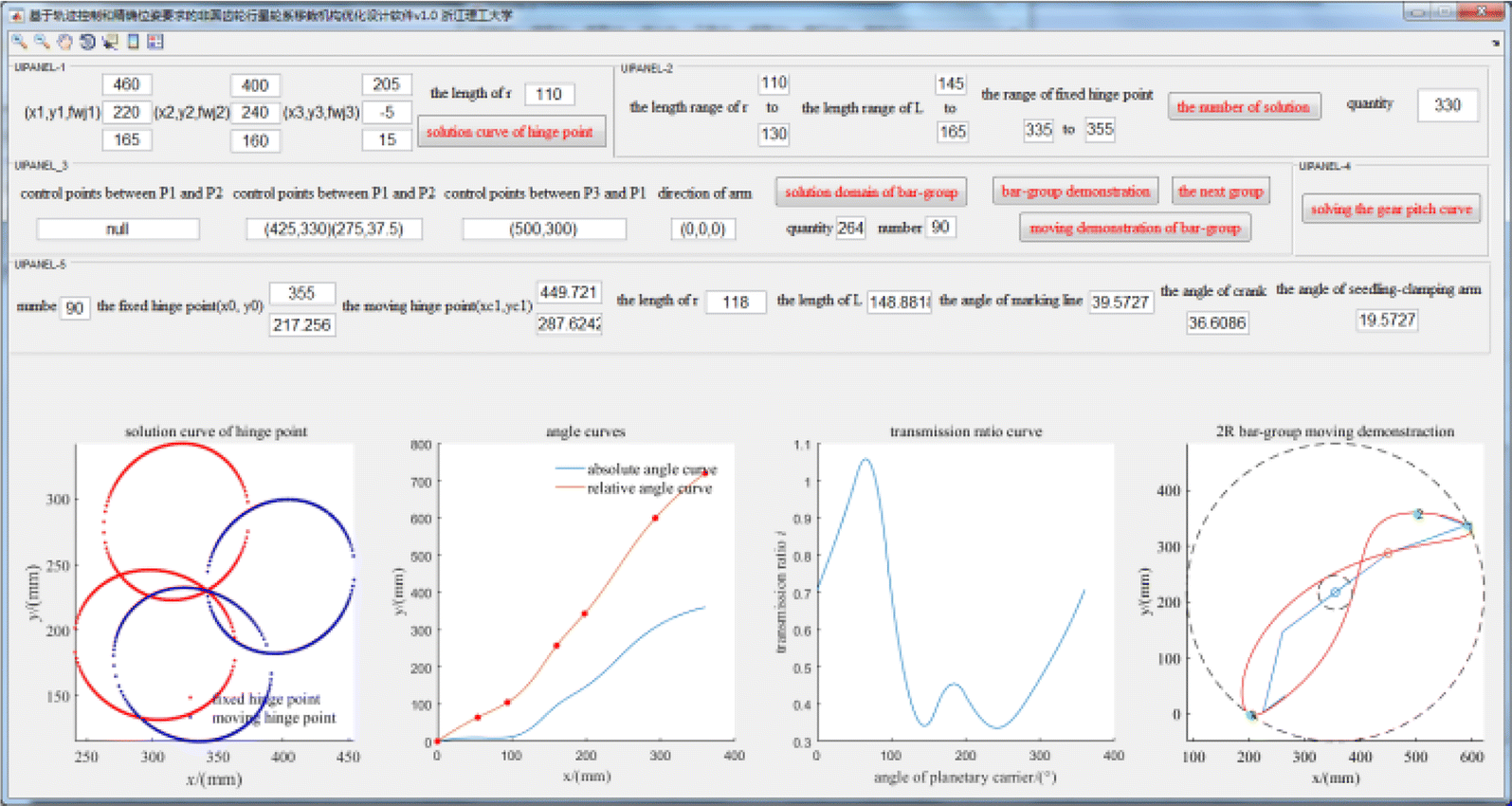Screen dimensions: 1512x806
Task: Select the seedling-clamping arm angle field 19.5727
Action: coord(1387,321)
